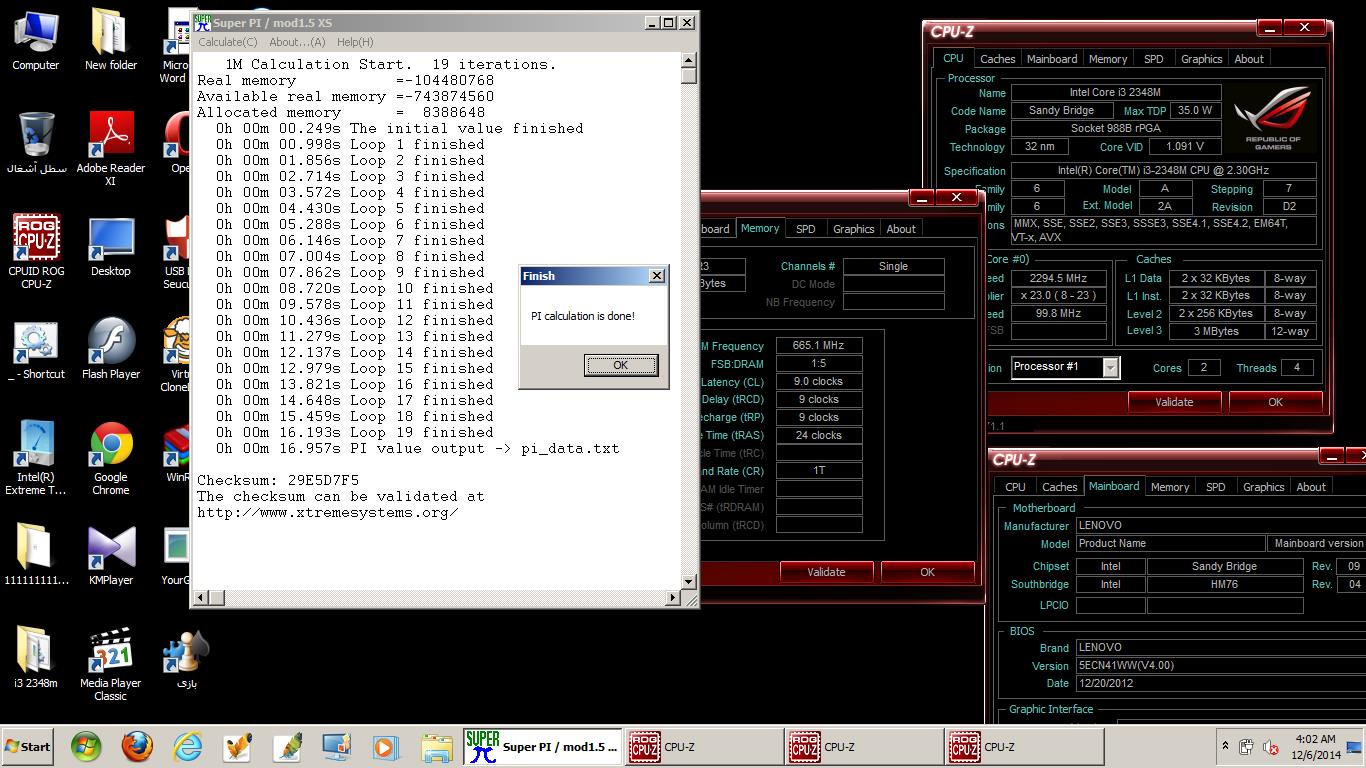
Task: Launch Internet Explorer from the taskbar
Action: point(187,747)
